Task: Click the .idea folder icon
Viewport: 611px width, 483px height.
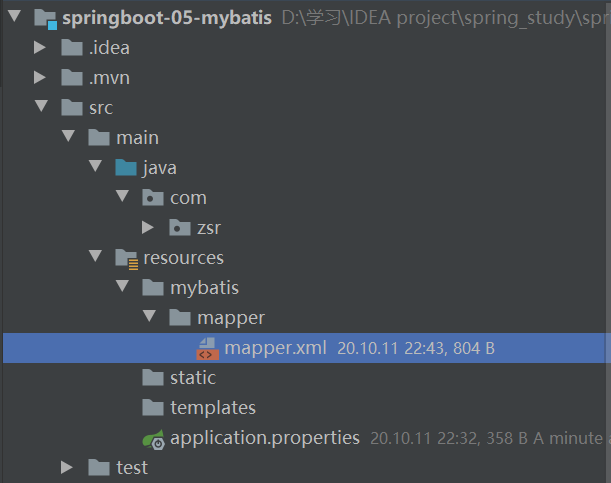Action: click(71, 48)
